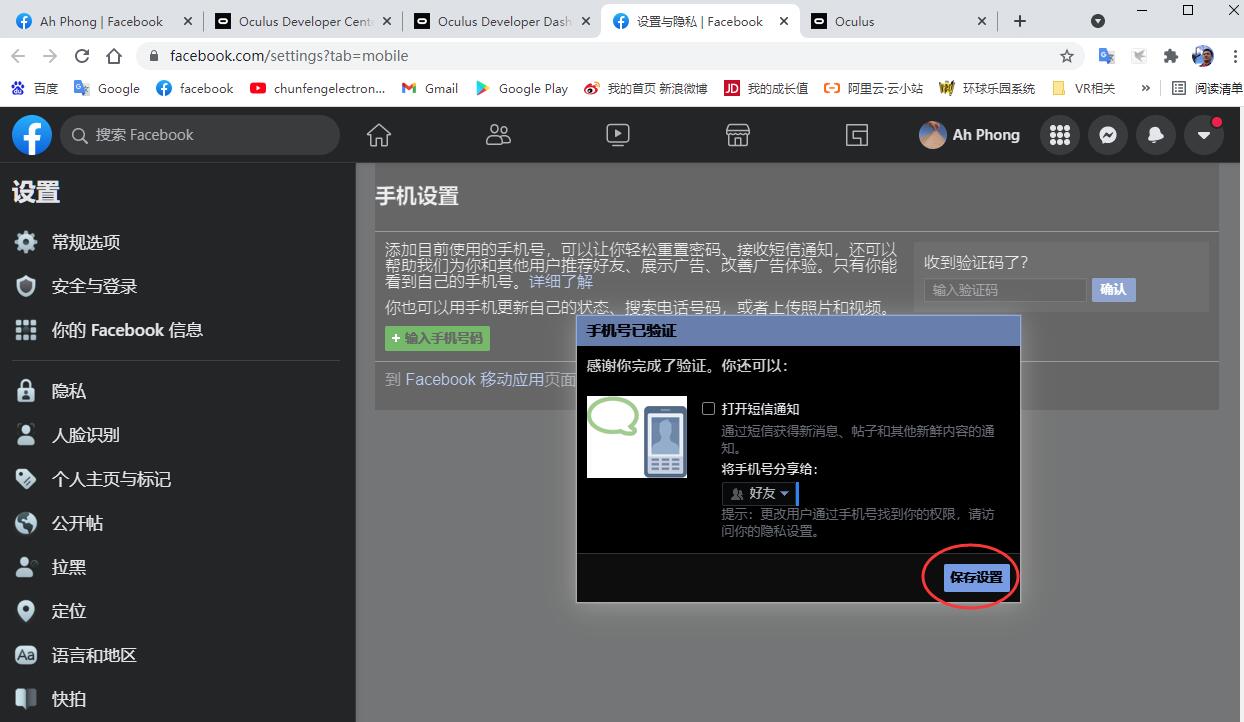Screen dimensions: 1244x722
Task: Open the notifications bell icon
Action: 1156,135
